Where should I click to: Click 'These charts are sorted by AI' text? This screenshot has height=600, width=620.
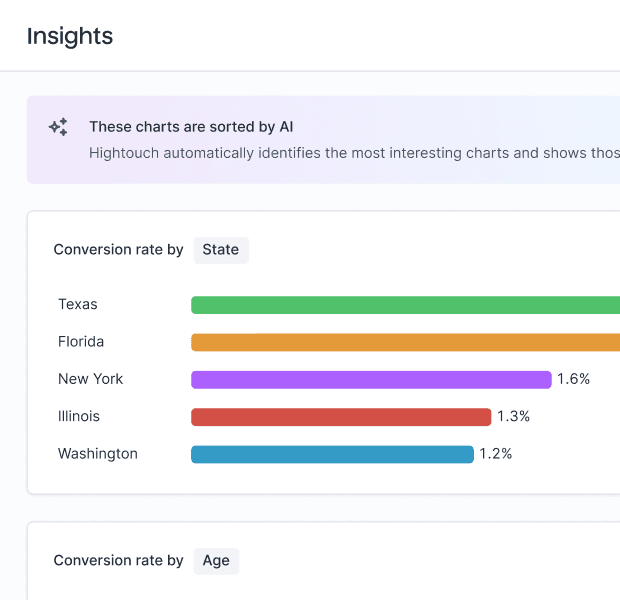pyautogui.click(x=191, y=127)
